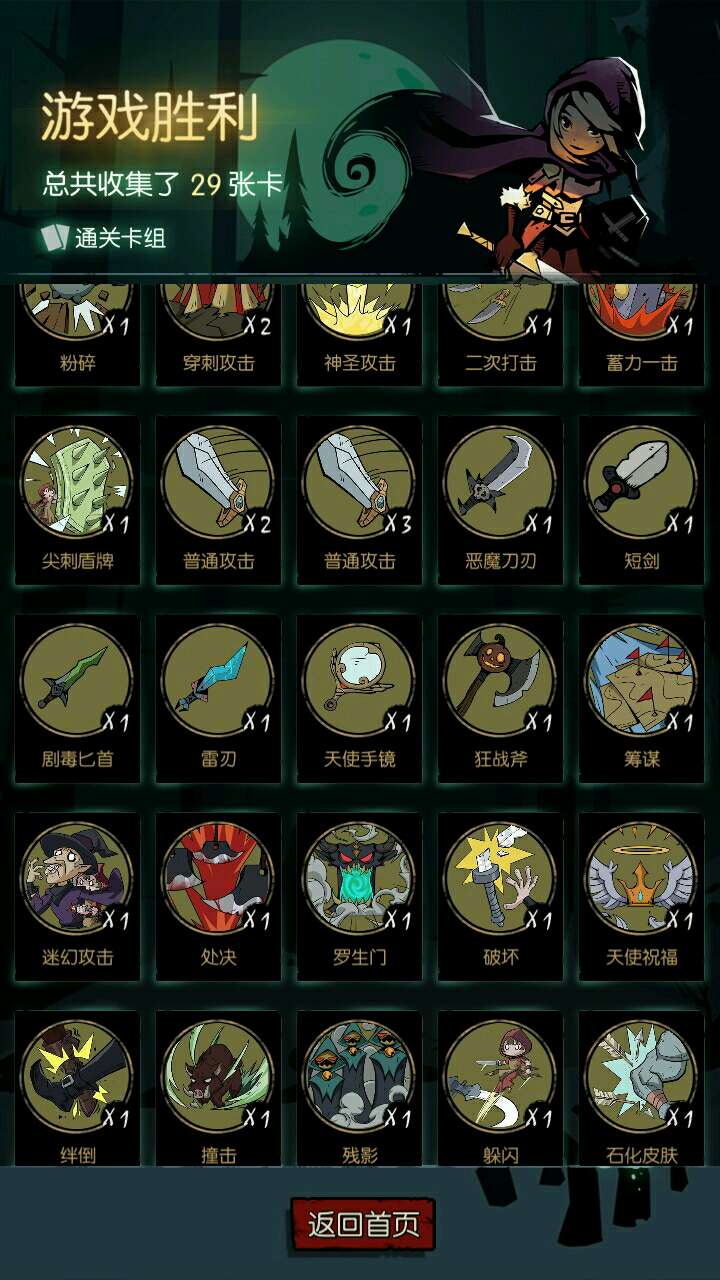Tap the 破坏 destroy card
The image size is (720, 1280).
point(501,895)
